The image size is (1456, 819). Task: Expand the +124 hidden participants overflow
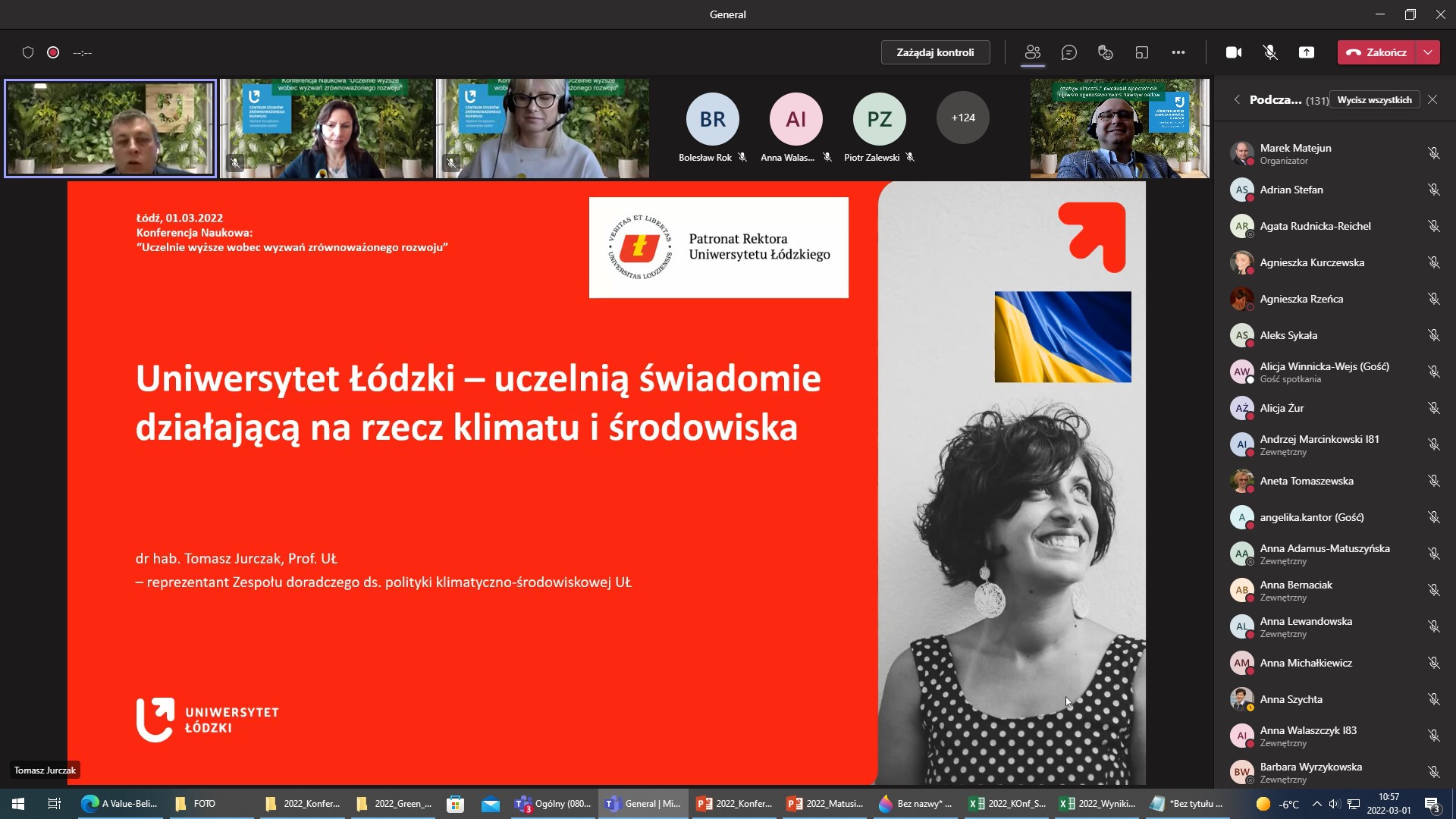click(x=962, y=118)
